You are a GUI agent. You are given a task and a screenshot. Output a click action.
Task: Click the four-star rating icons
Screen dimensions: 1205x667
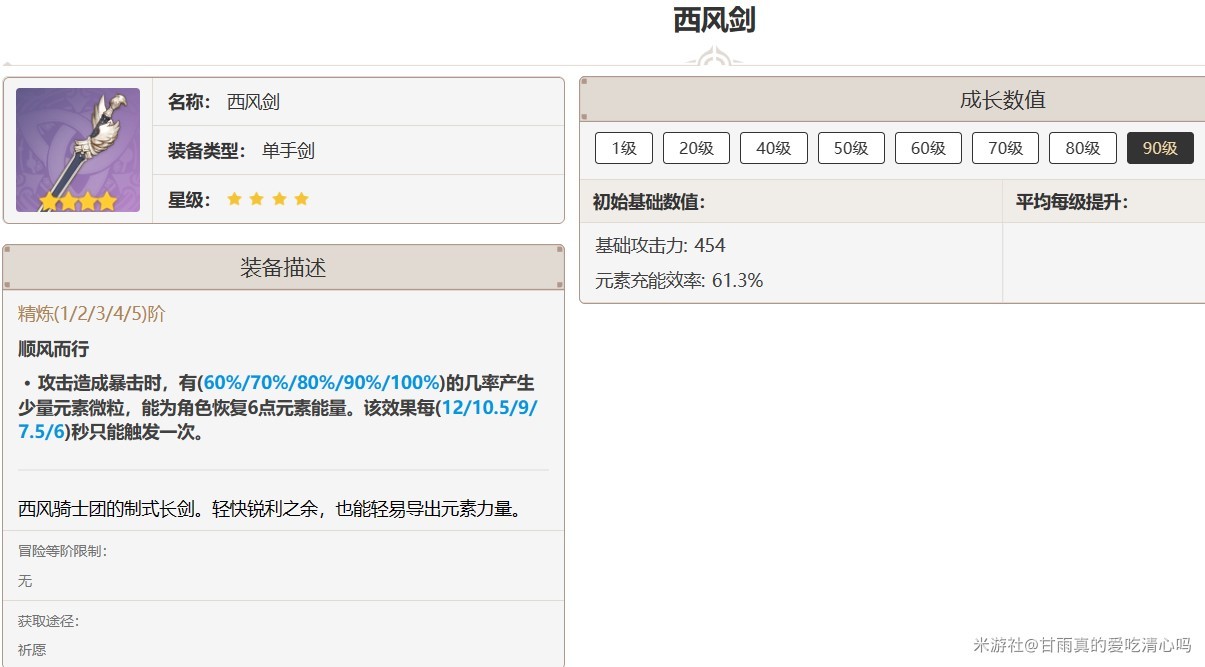point(267,200)
